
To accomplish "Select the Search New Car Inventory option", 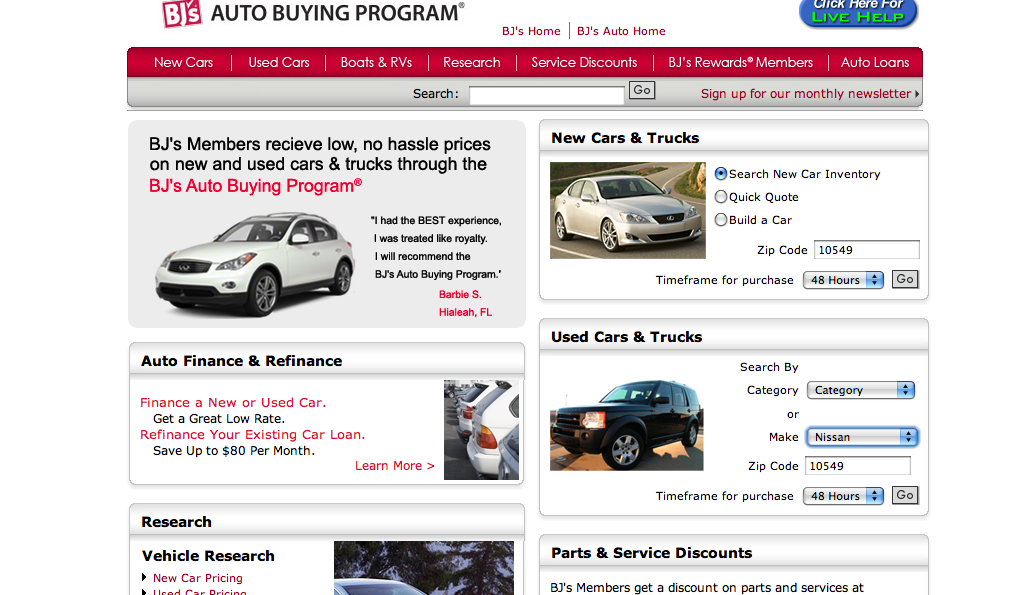I will click(721, 173).
